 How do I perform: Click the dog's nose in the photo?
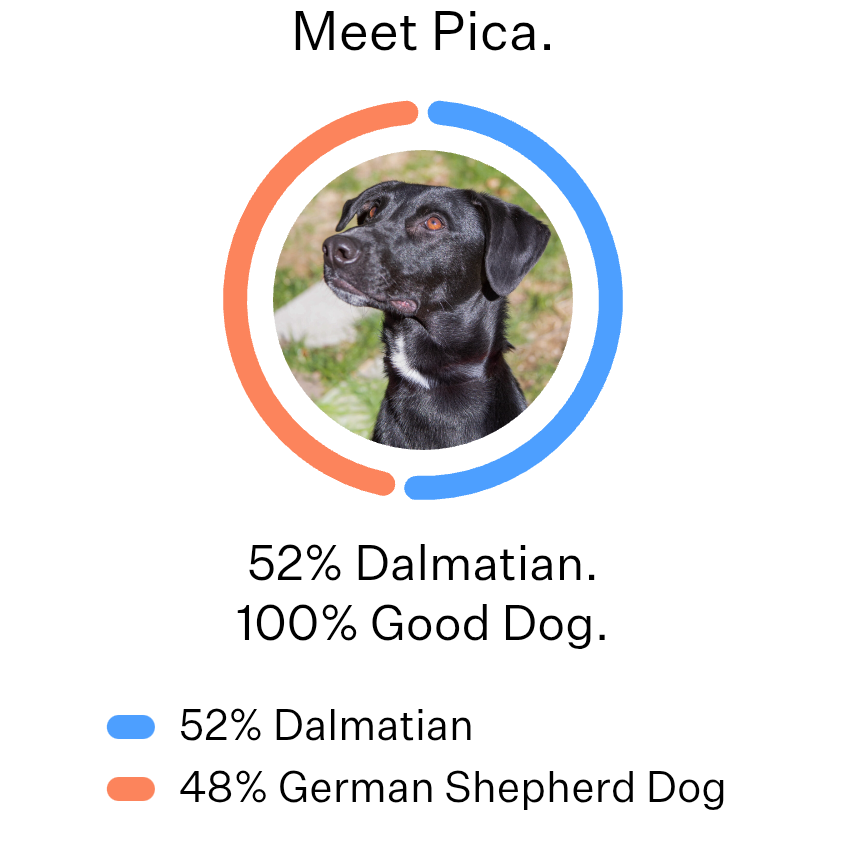[x=342, y=249]
